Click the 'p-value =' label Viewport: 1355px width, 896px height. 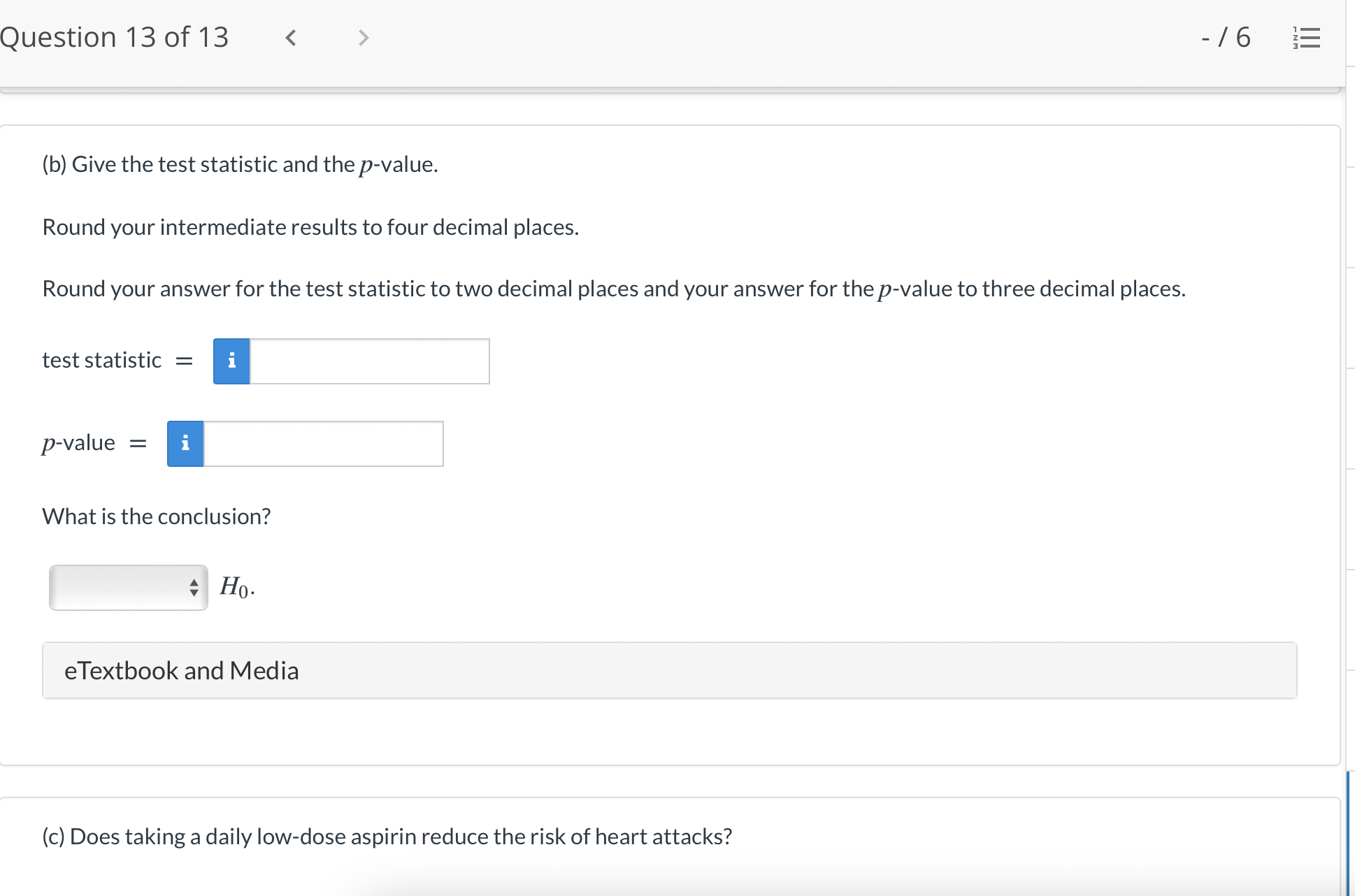pyautogui.click(x=79, y=443)
